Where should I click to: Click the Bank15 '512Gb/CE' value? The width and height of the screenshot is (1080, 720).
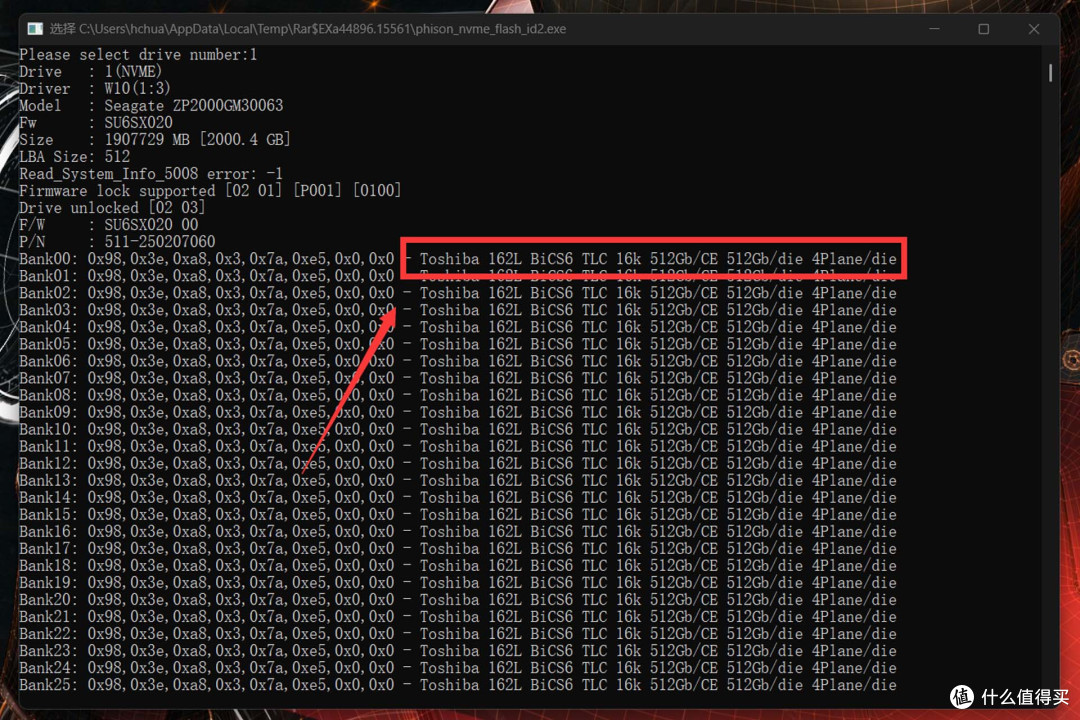pos(683,515)
